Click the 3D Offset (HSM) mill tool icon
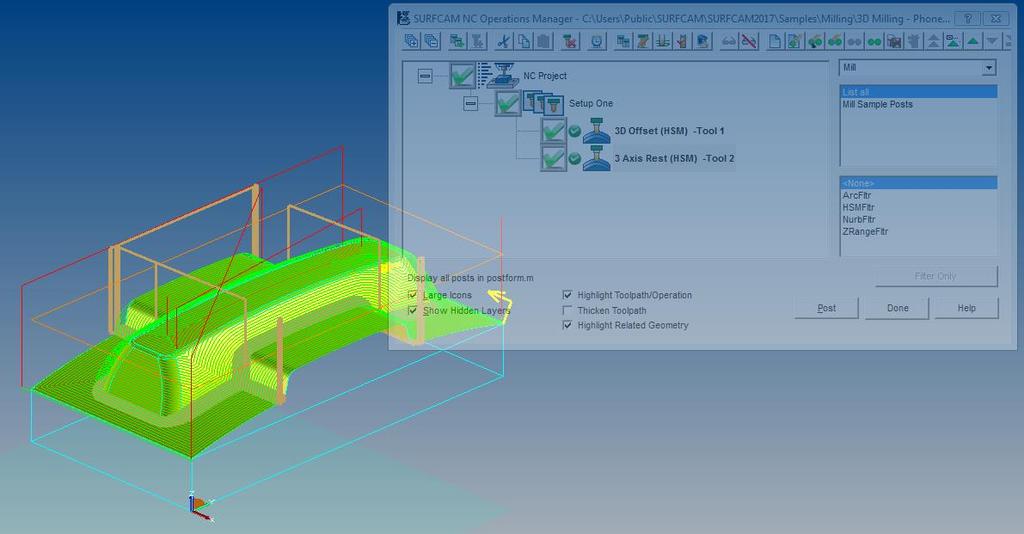This screenshot has height=534, width=1024. (x=596, y=131)
